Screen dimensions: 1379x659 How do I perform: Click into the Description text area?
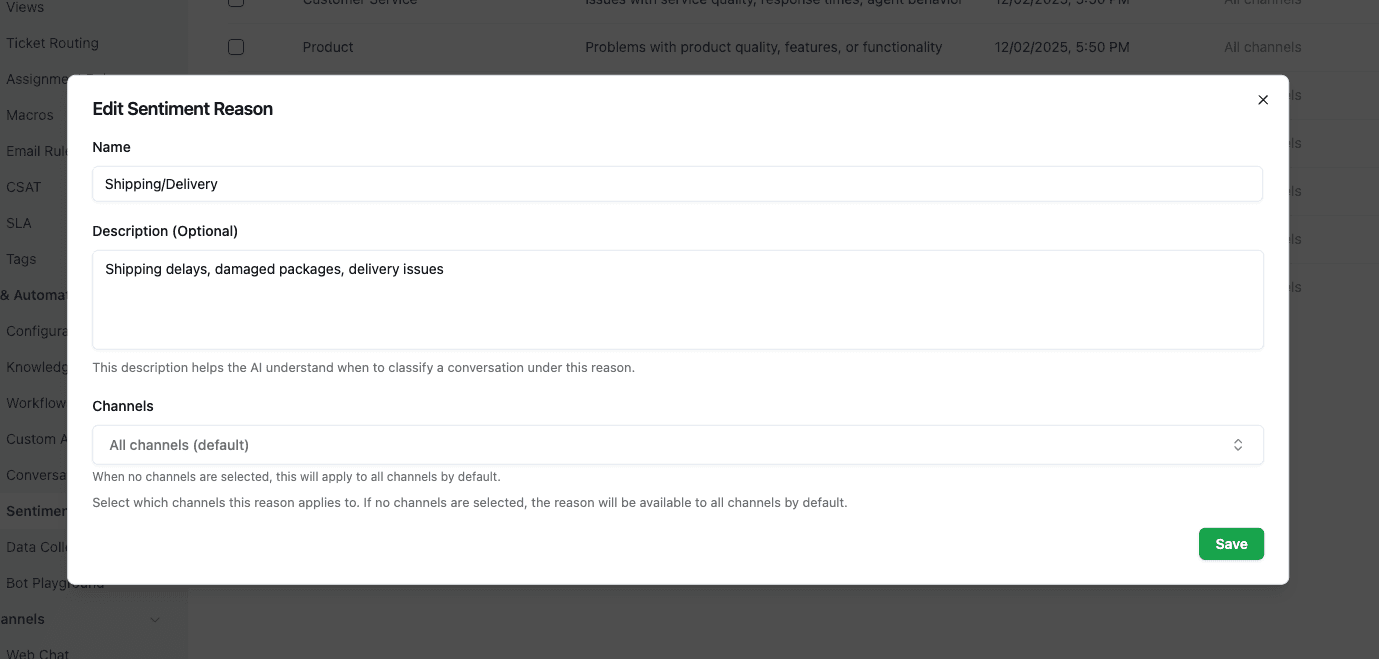[x=677, y=299]
